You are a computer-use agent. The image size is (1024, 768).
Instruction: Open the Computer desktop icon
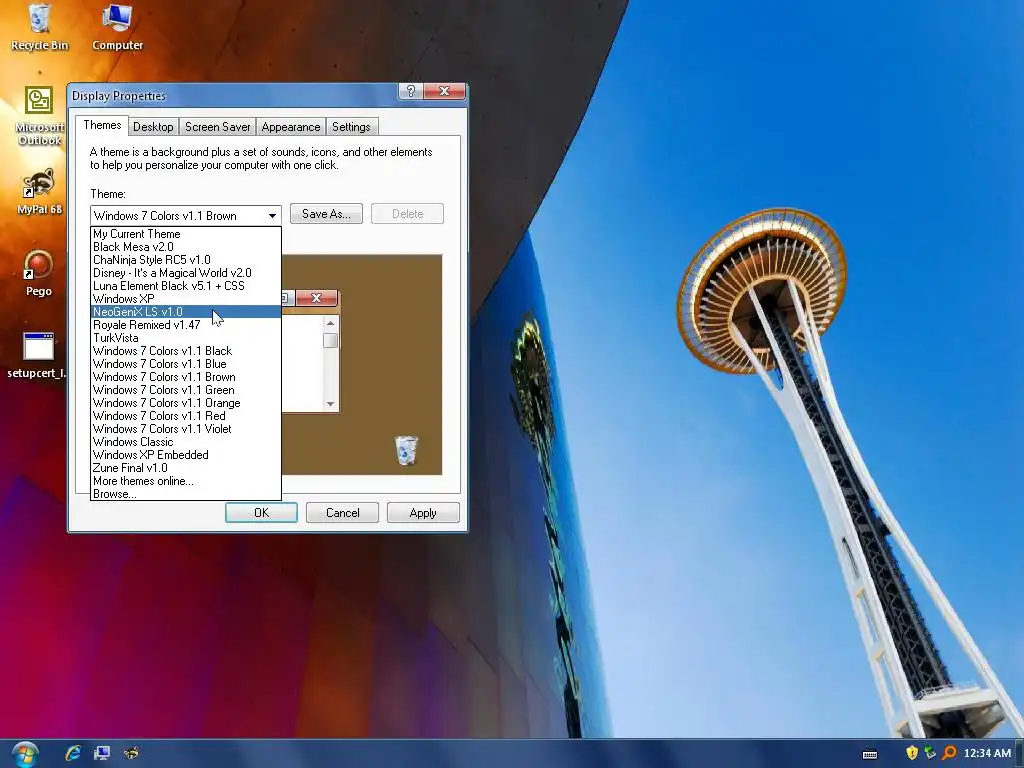[x=117, y=27]
